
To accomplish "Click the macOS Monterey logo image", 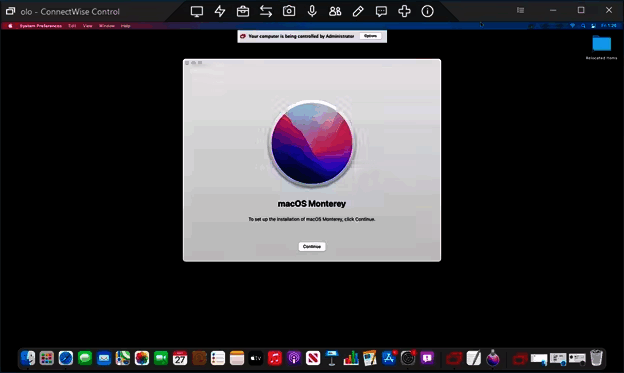I will pos(312,143).
